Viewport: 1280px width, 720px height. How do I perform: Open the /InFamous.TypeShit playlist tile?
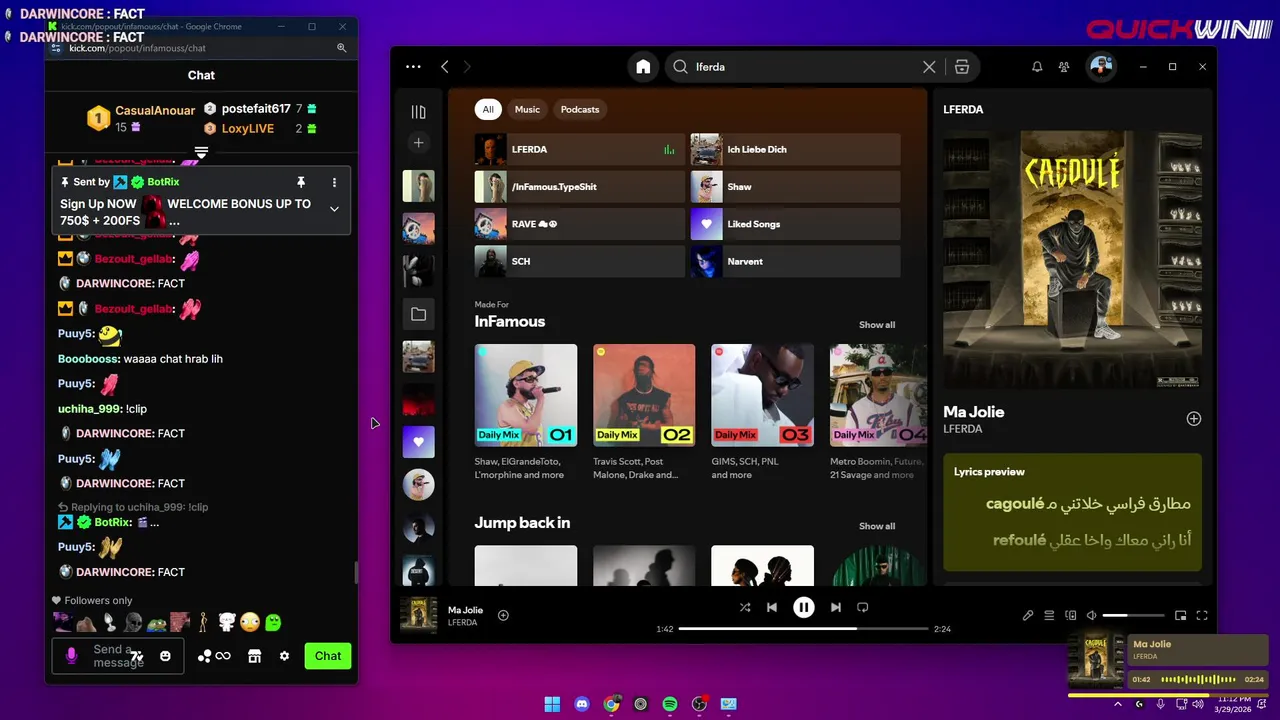580,187
